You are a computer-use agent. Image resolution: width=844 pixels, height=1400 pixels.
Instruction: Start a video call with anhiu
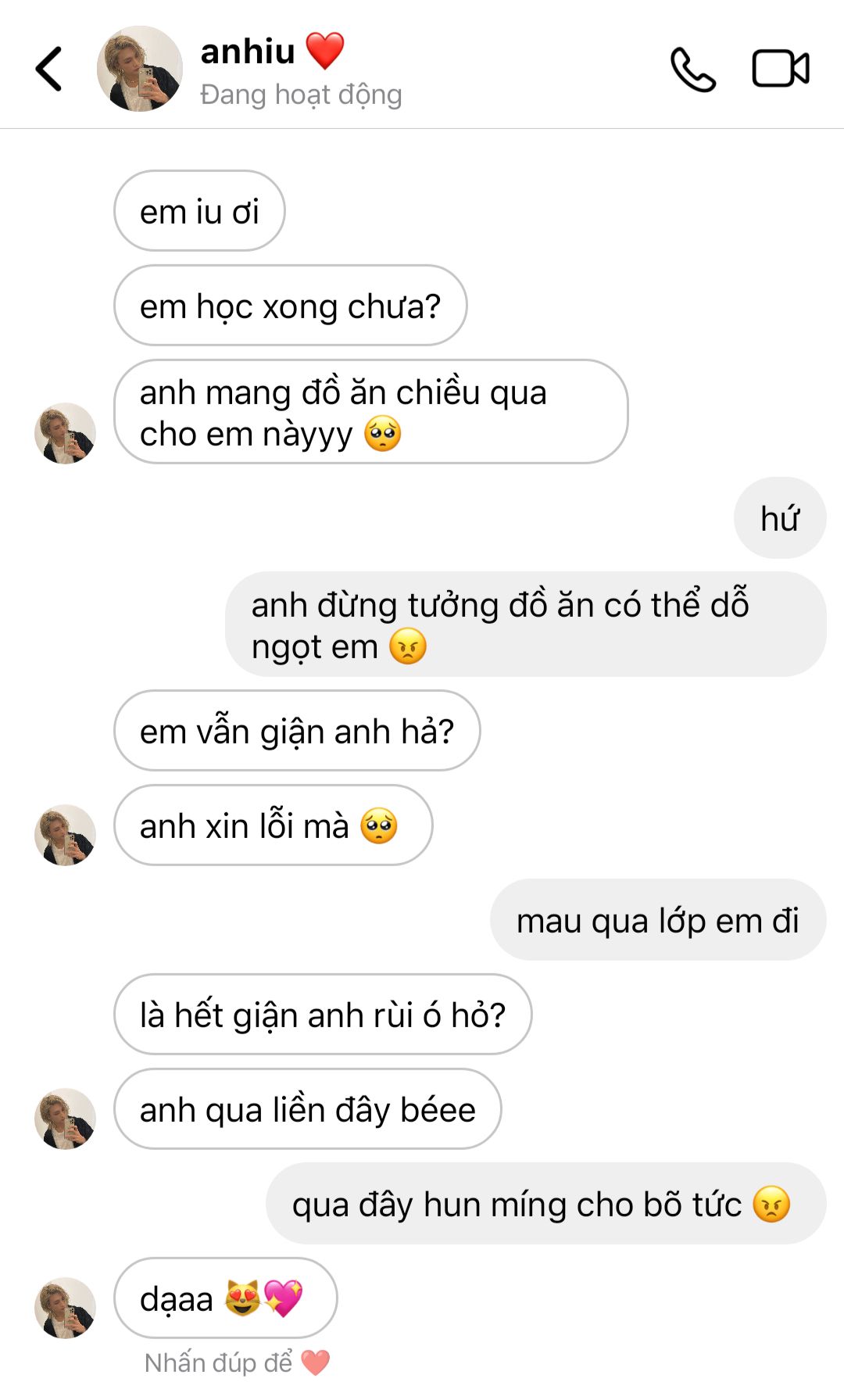(x=780, y=69)
